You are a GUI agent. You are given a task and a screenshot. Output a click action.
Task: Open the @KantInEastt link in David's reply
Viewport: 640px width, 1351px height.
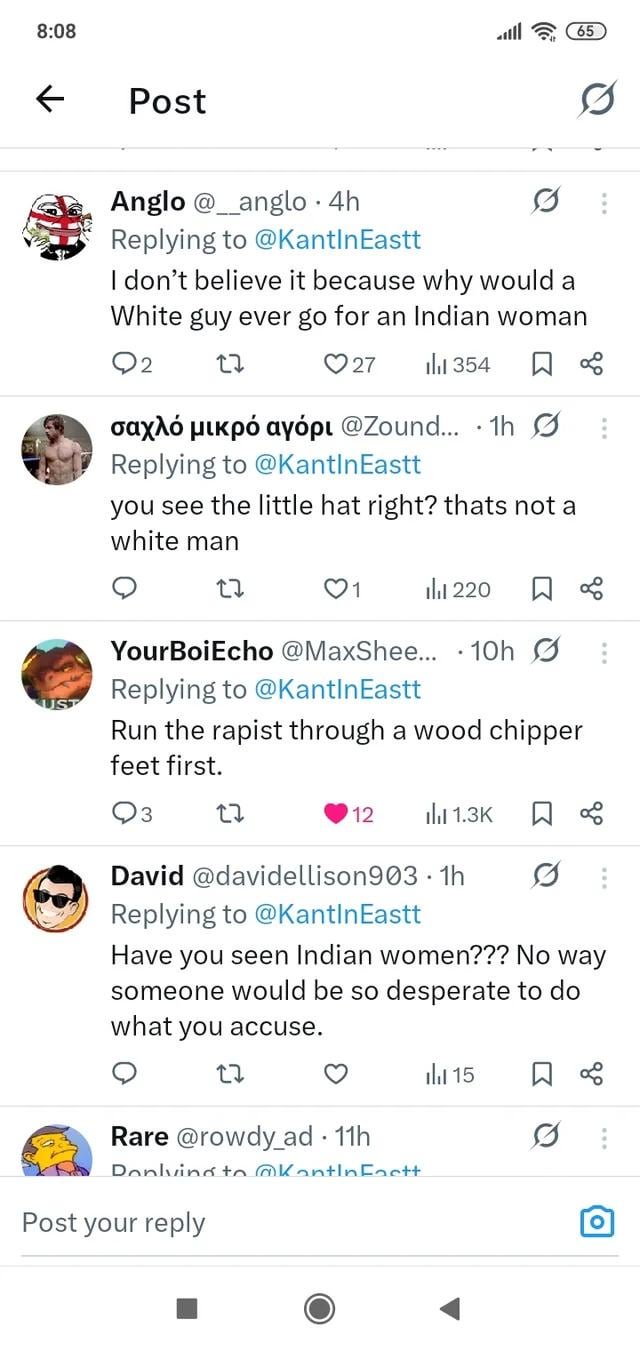pyautogui.click(x=339, y=914)
